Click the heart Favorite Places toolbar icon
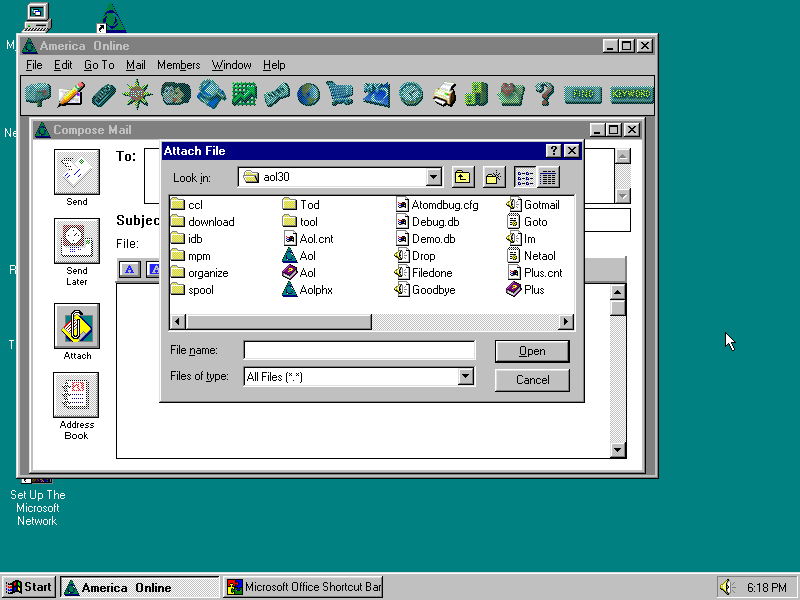The image size is (800, 600). click(512, 95)
